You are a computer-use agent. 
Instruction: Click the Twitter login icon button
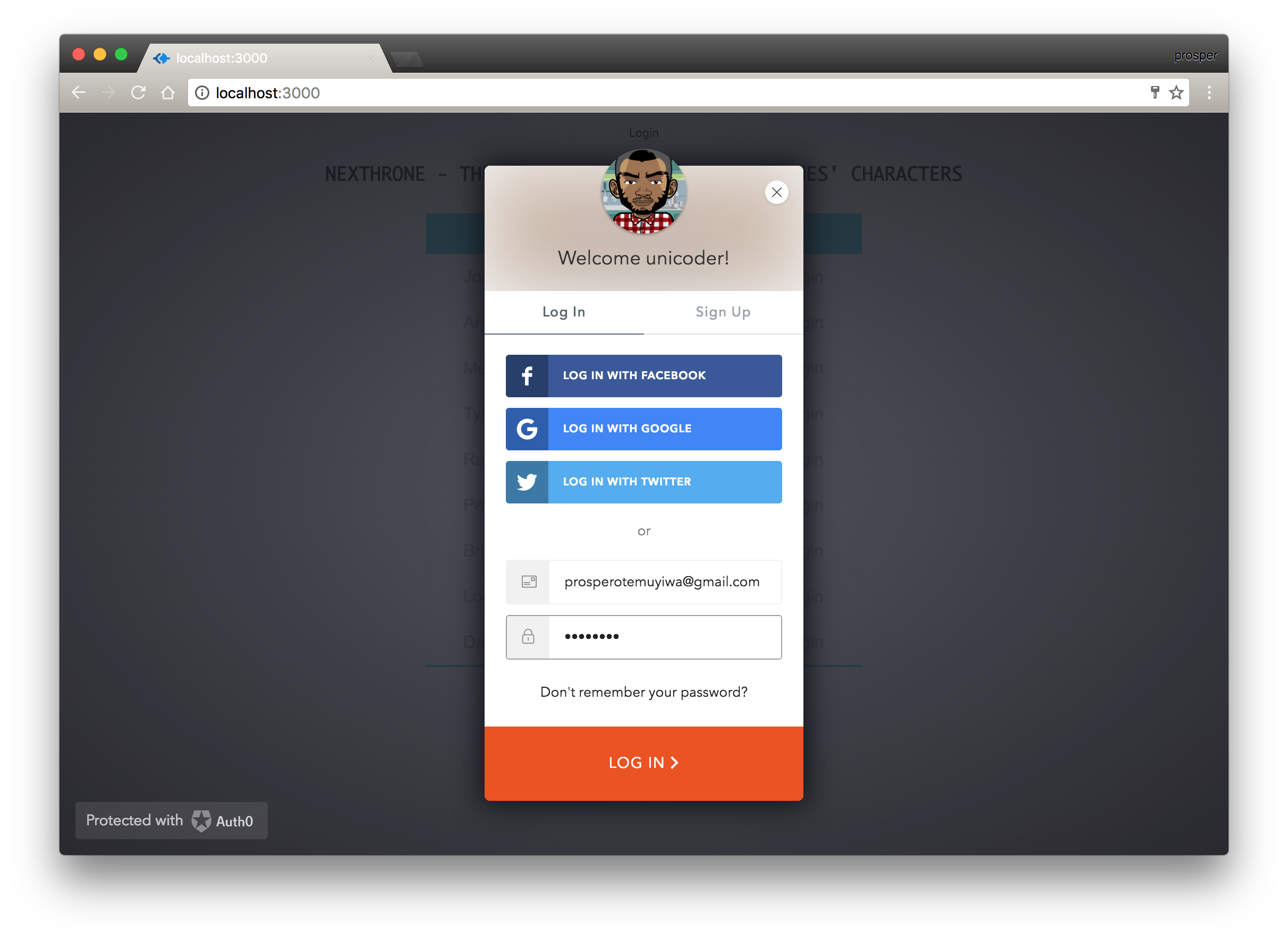pos(527,481)
